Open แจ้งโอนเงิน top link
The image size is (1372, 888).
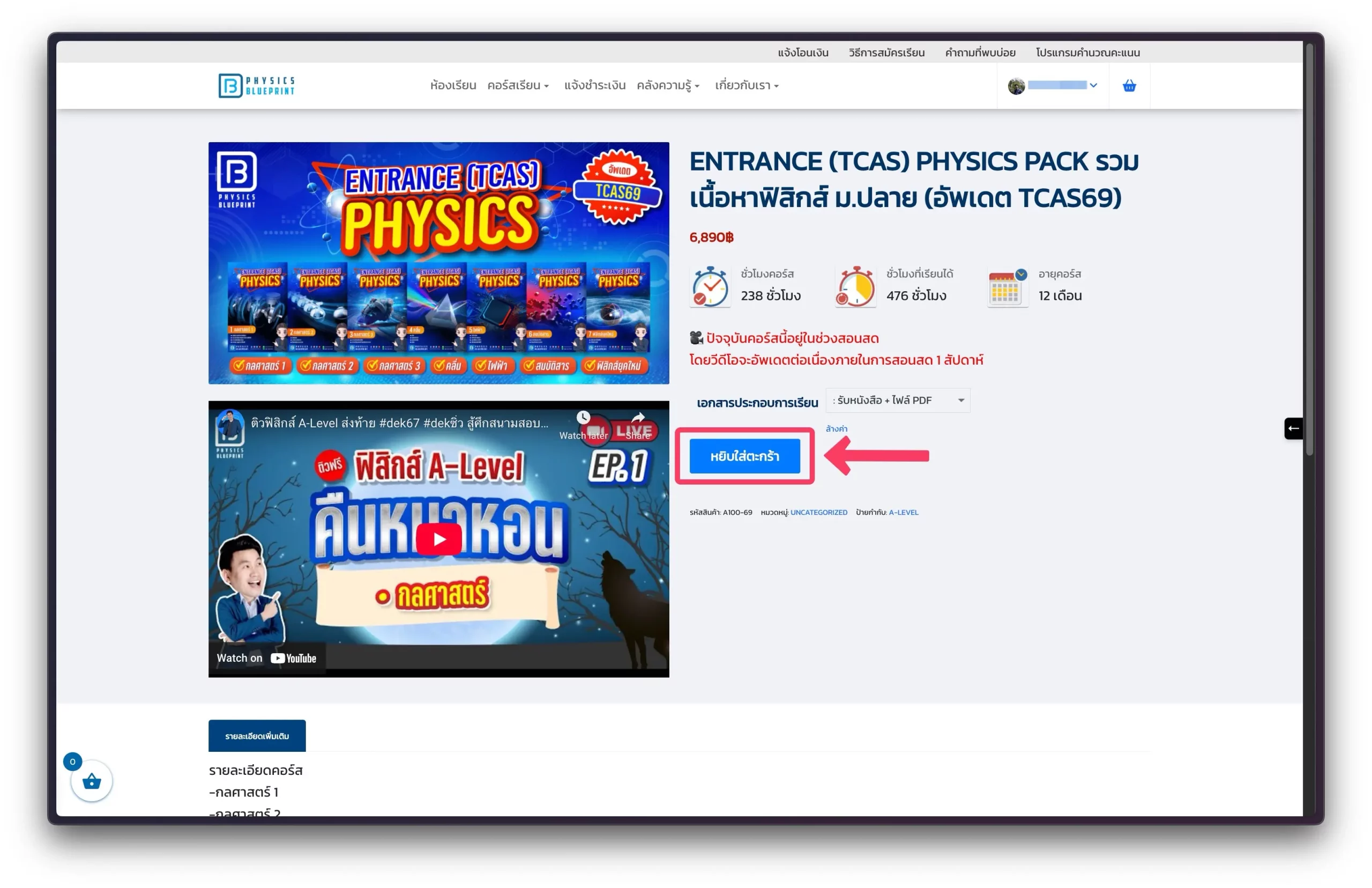point(803,53)
